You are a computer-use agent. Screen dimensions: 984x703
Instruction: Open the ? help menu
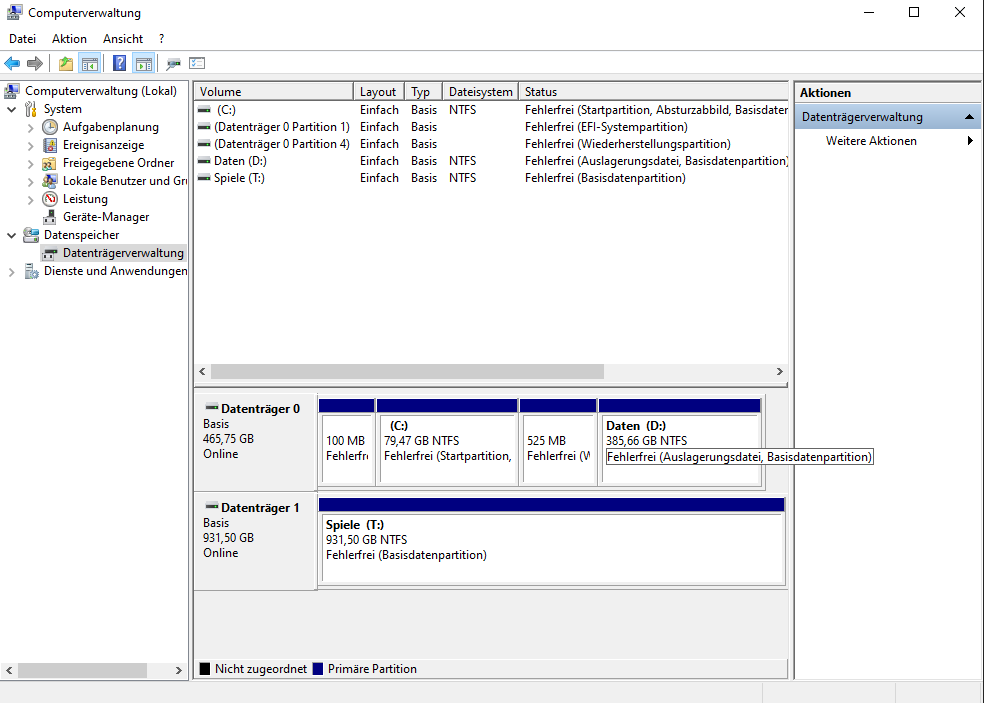(x=161, y=39)
